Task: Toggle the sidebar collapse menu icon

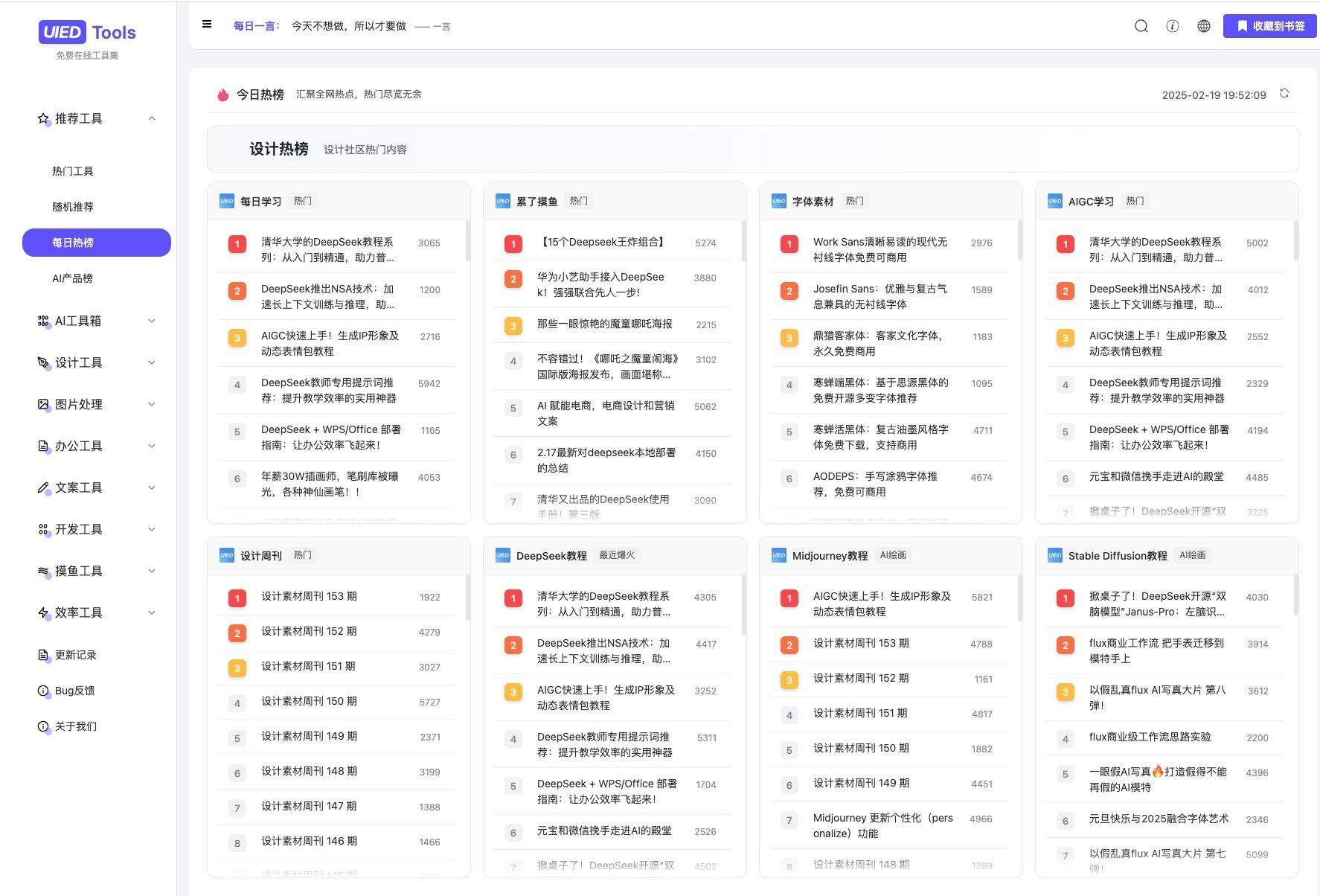Action: pos(207,24)
